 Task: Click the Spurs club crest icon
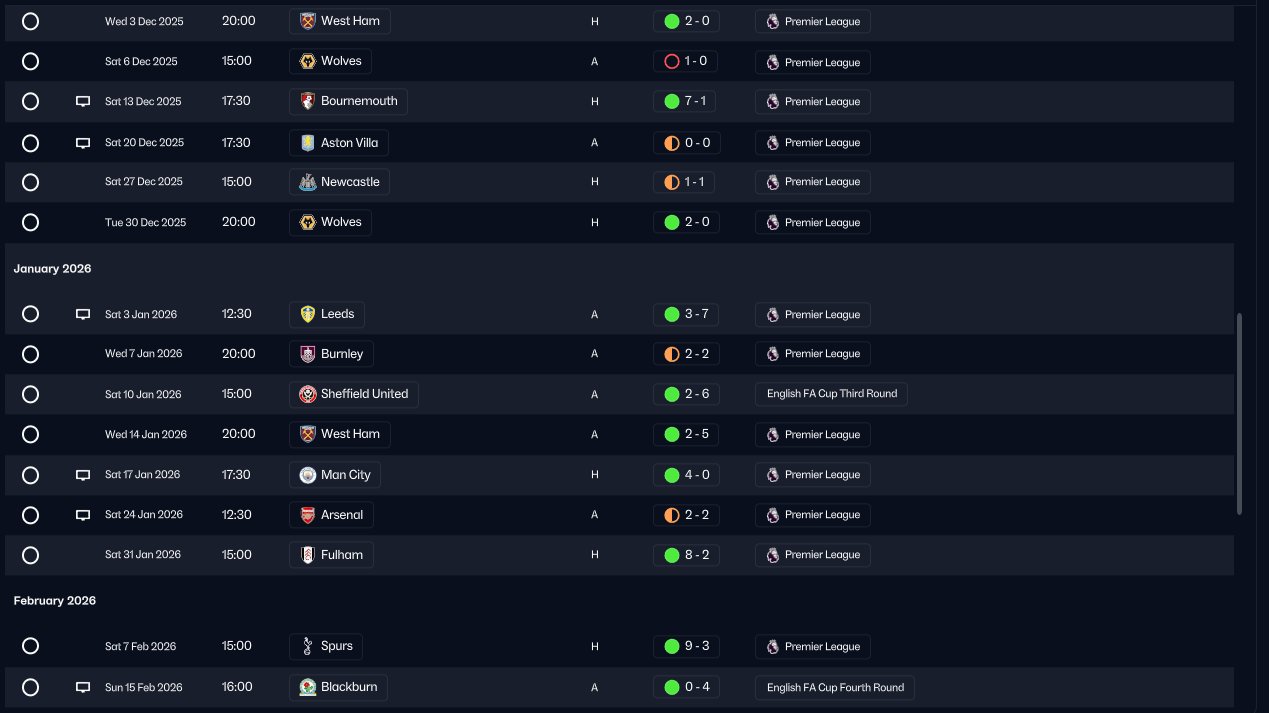pos(307,646)
